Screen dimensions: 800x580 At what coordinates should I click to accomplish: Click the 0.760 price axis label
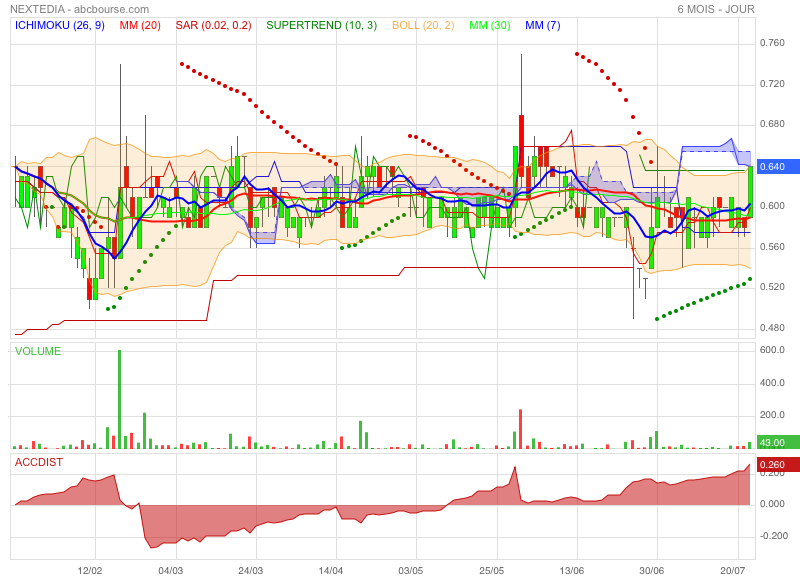pyautogui.click(x=772, y=43)
